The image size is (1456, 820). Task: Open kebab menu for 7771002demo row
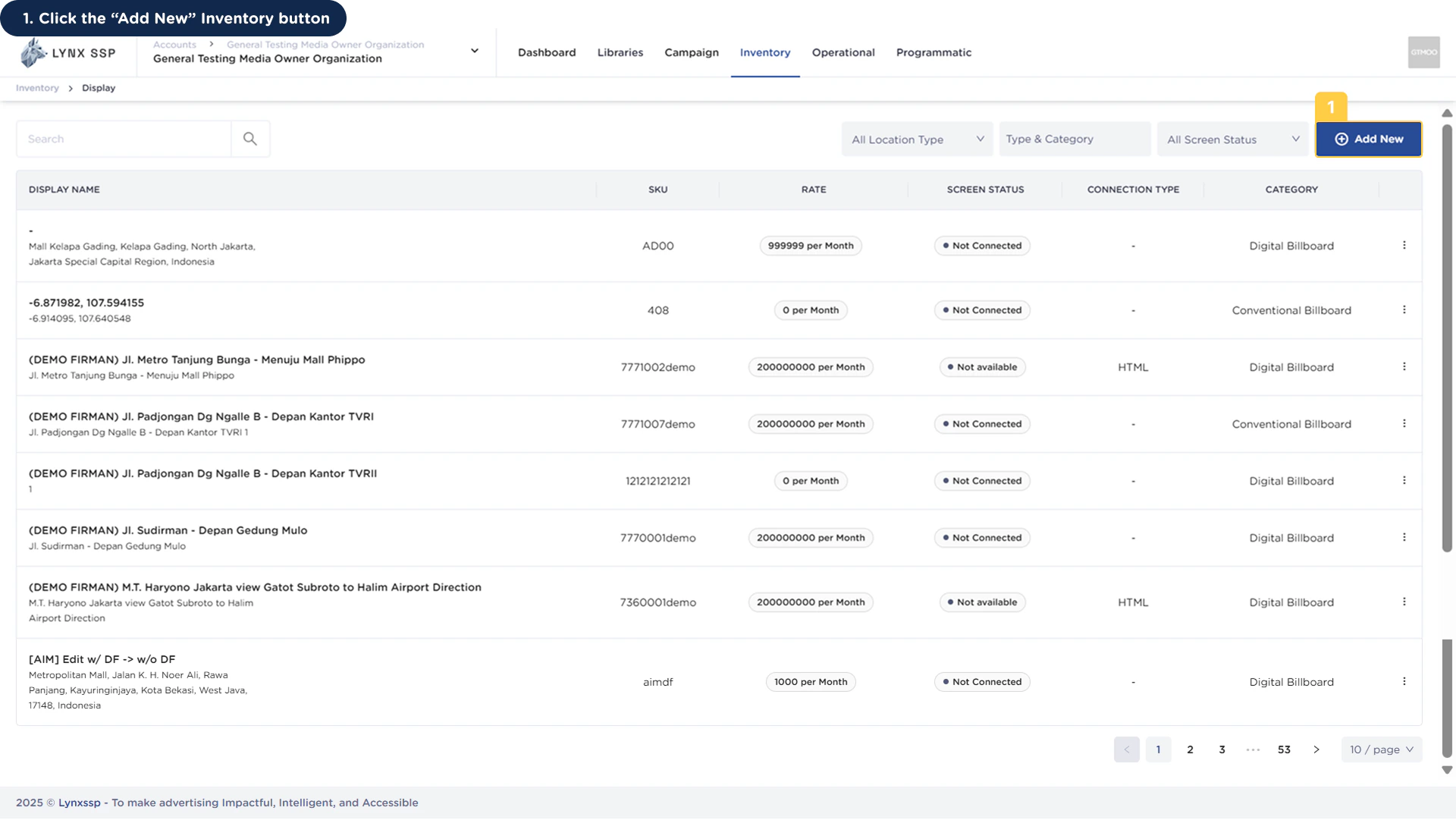click(x=1404, y=367)
